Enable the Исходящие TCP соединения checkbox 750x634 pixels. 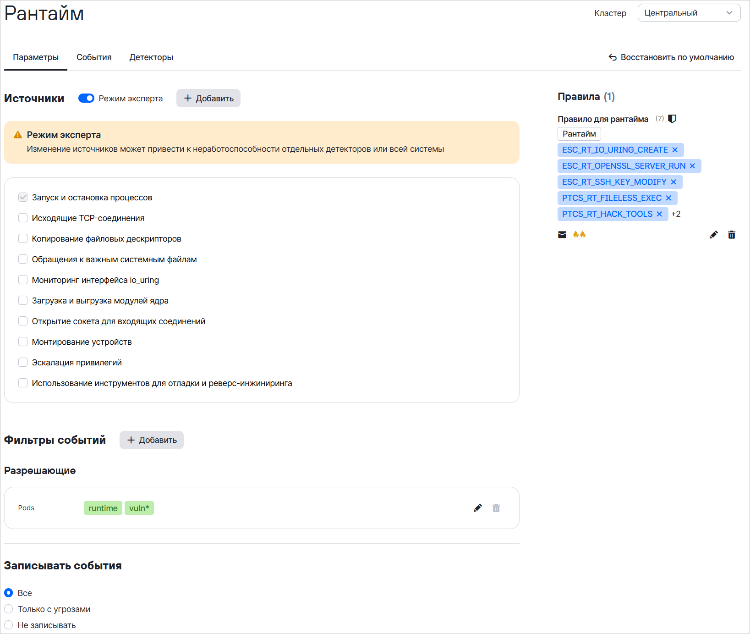(23, 218)
